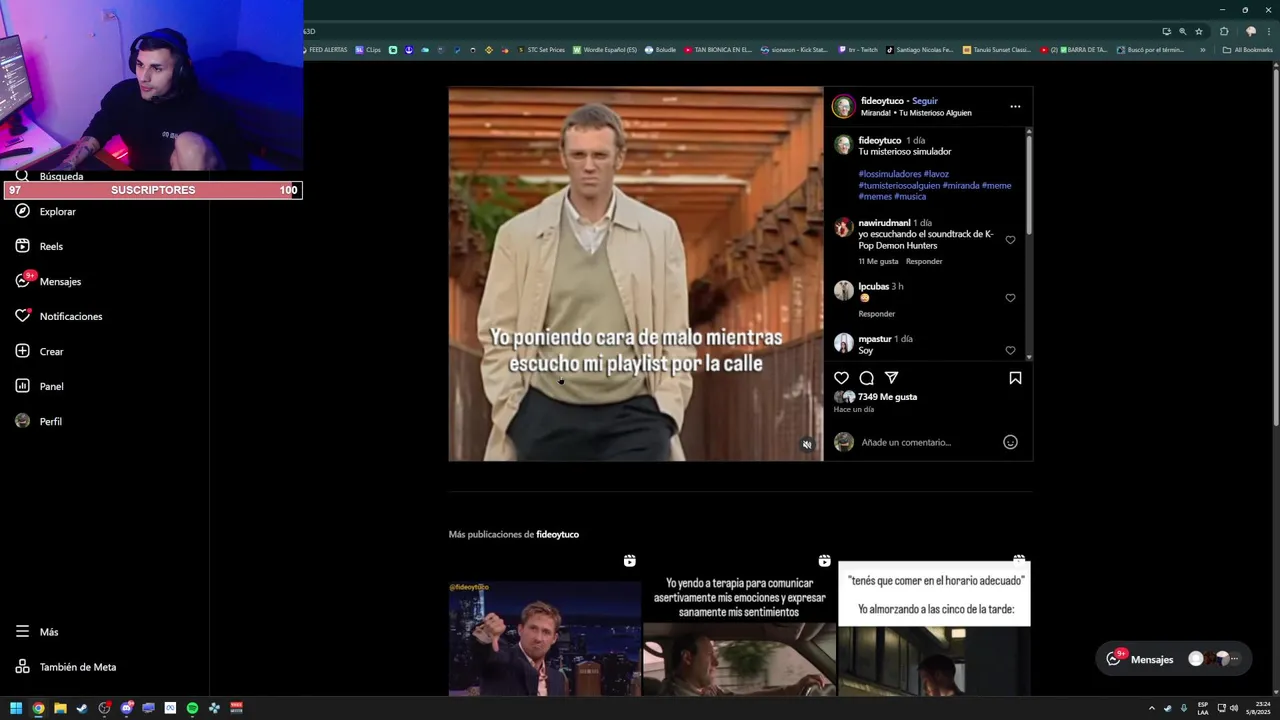Open nawirudmanl's profile avatar

coord(844,228)
